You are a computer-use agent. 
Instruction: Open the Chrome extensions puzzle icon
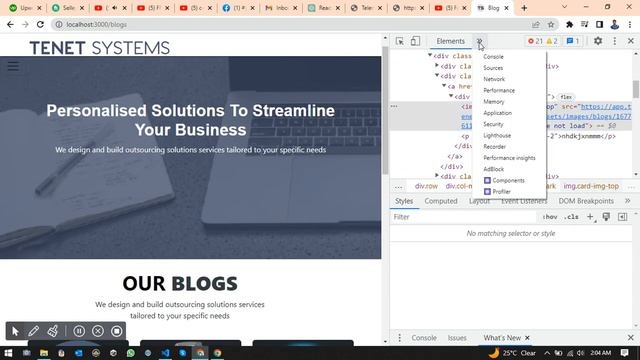[x=569, y=24]
